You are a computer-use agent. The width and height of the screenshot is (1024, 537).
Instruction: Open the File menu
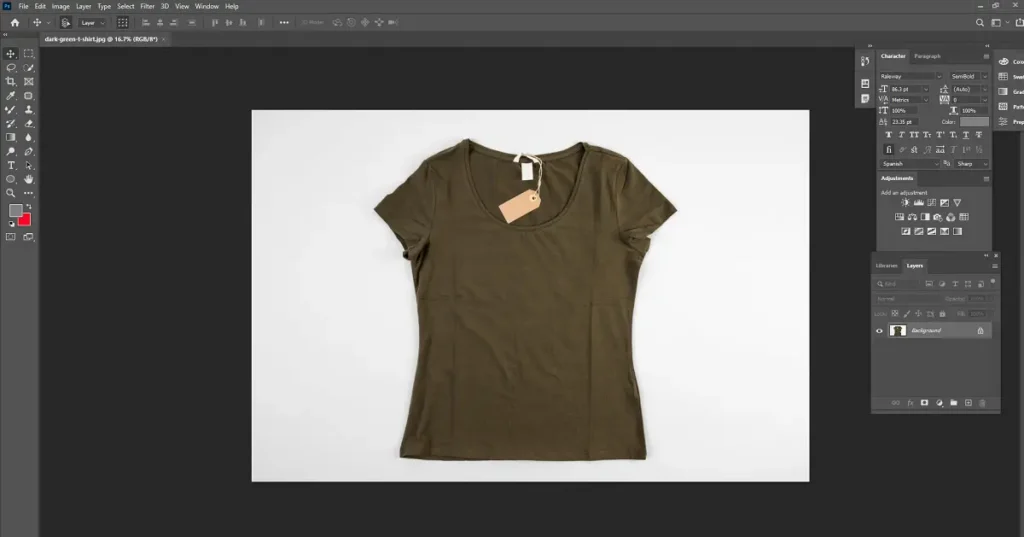(x=24, y=7)
